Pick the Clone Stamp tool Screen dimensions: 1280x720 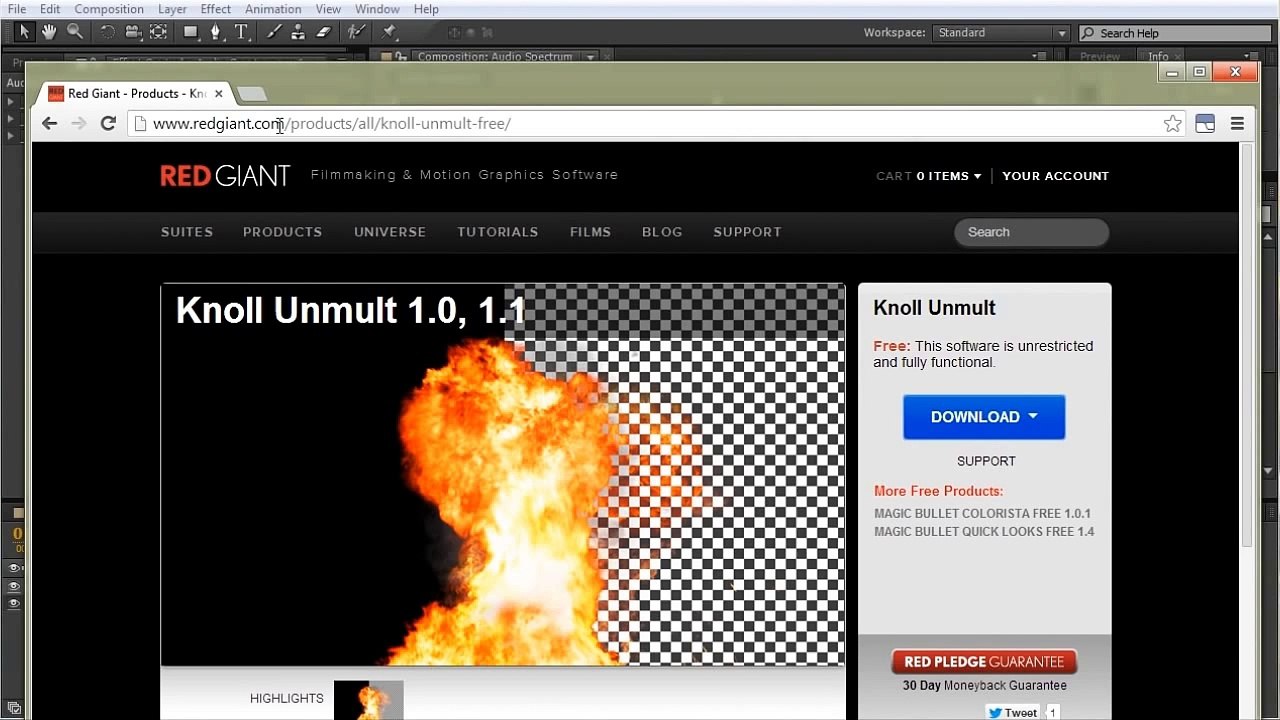pos(298,32)
